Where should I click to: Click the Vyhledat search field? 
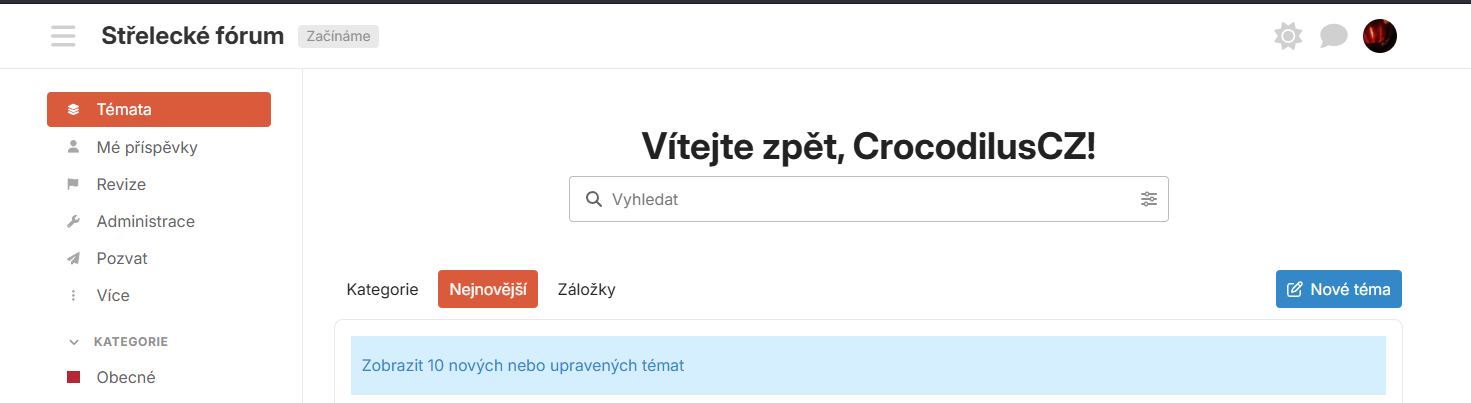point(868,199)
